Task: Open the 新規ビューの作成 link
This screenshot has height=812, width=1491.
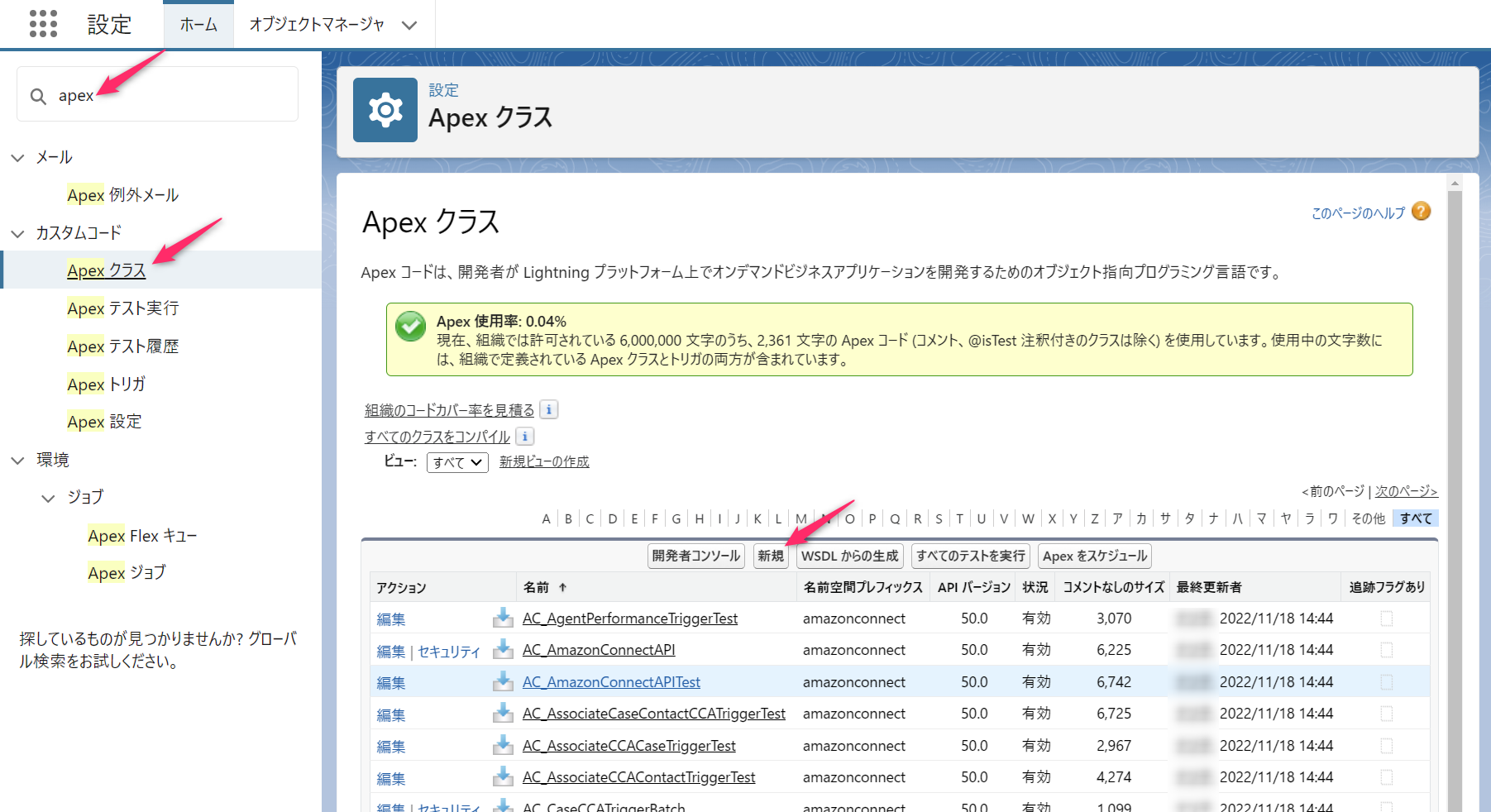Action: pyautogui.click(x=544, y=461)
